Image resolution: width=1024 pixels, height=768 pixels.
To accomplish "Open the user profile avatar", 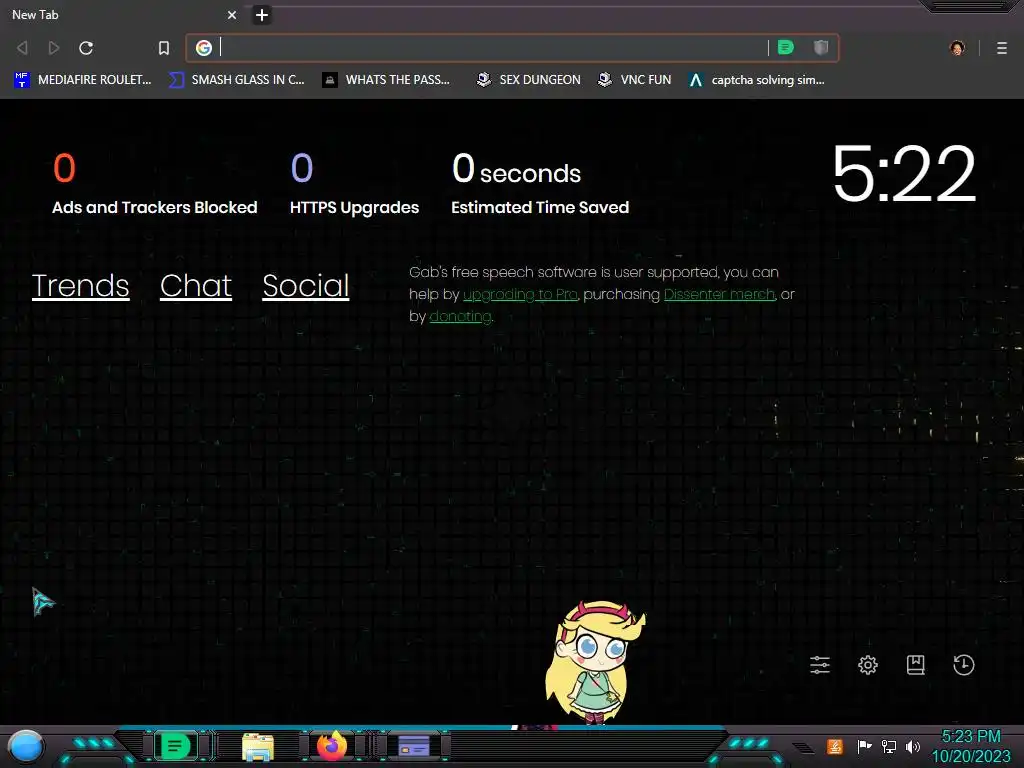I will (957, 48).
